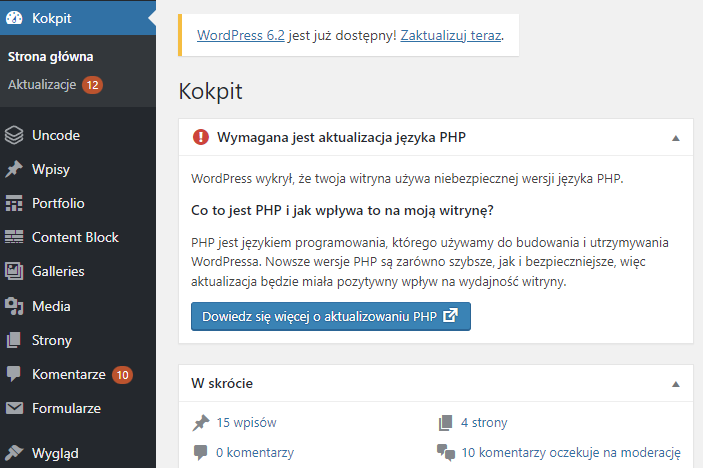Click Dowiedz się więcej o aktualizowaniu PHP
Image resolution: width=703 pixels, height=468 pixels.
coord(330,316)
